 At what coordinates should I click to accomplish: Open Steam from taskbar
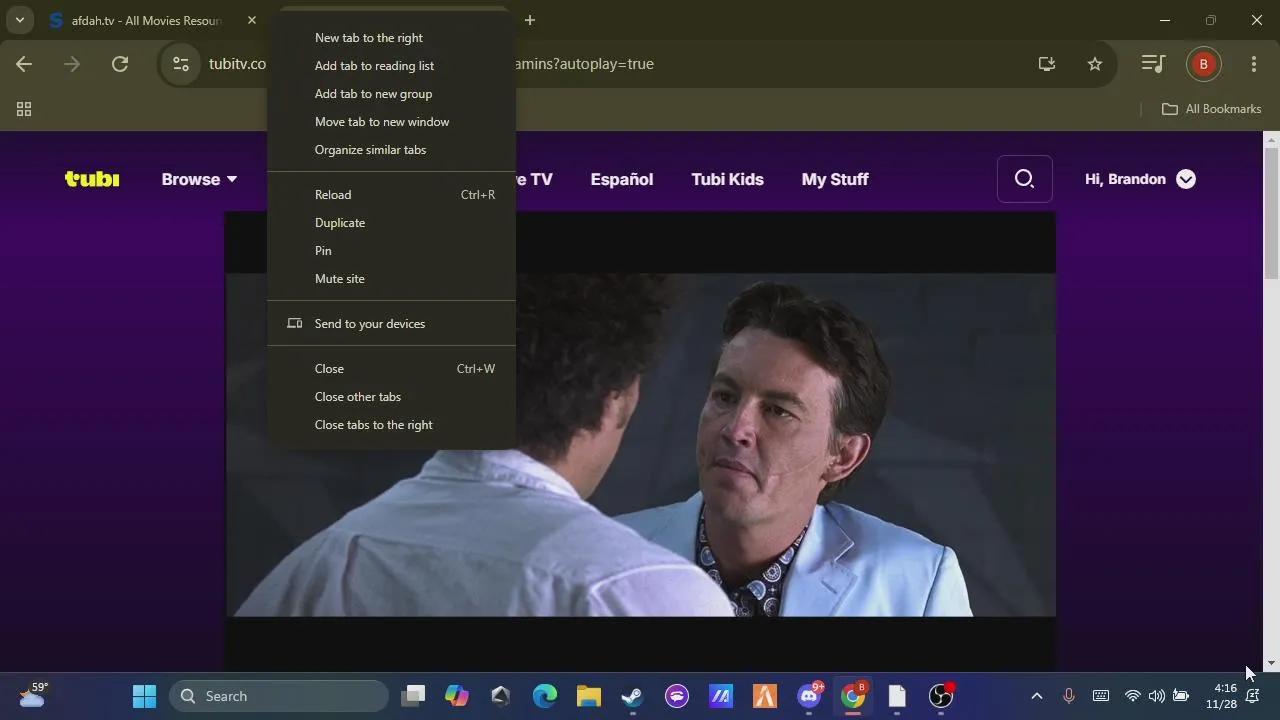point(633,696)
